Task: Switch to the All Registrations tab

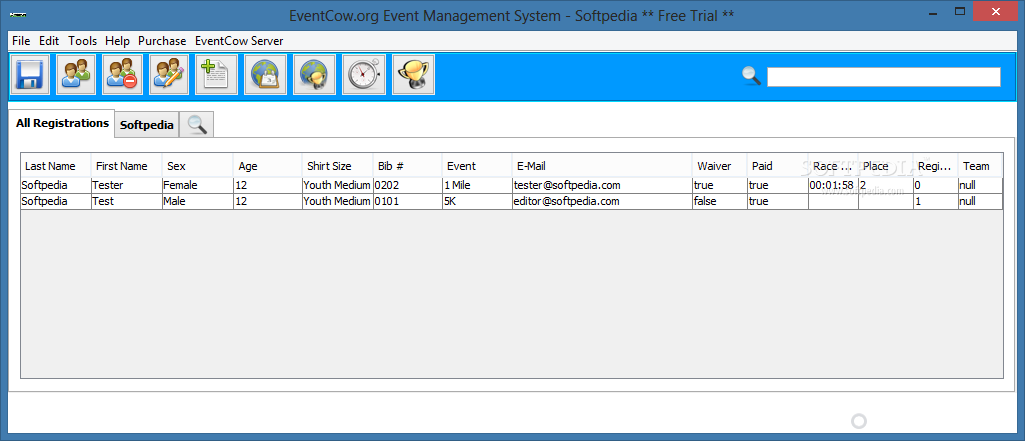Action: tap(62, 123)
